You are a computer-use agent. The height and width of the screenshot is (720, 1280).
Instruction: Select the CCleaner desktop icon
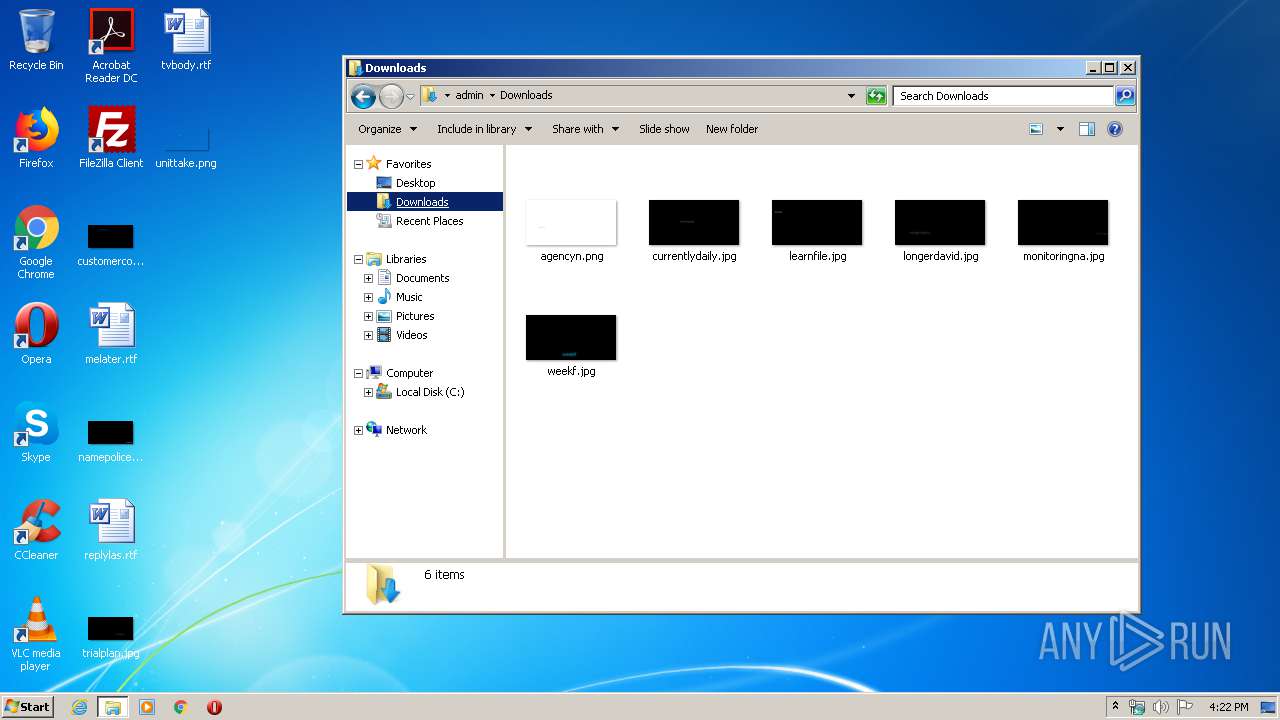[x=36, y=530]
